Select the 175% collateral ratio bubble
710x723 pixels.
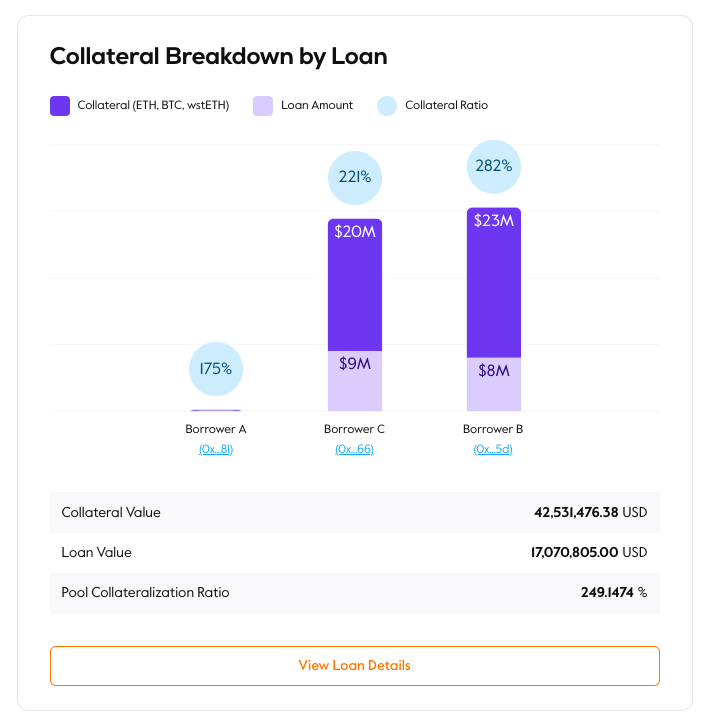pyautogui.click(x=216, y=369)
